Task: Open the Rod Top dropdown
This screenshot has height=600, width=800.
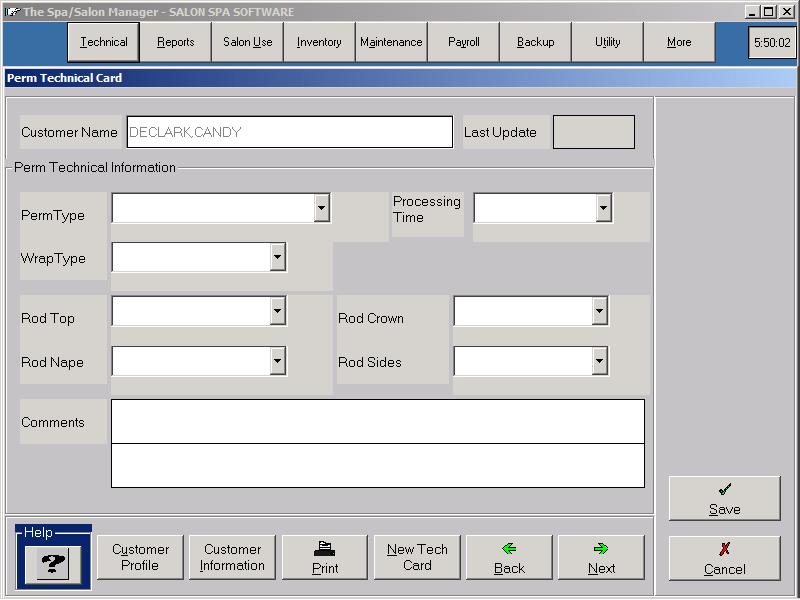Action: click(277, 311)
